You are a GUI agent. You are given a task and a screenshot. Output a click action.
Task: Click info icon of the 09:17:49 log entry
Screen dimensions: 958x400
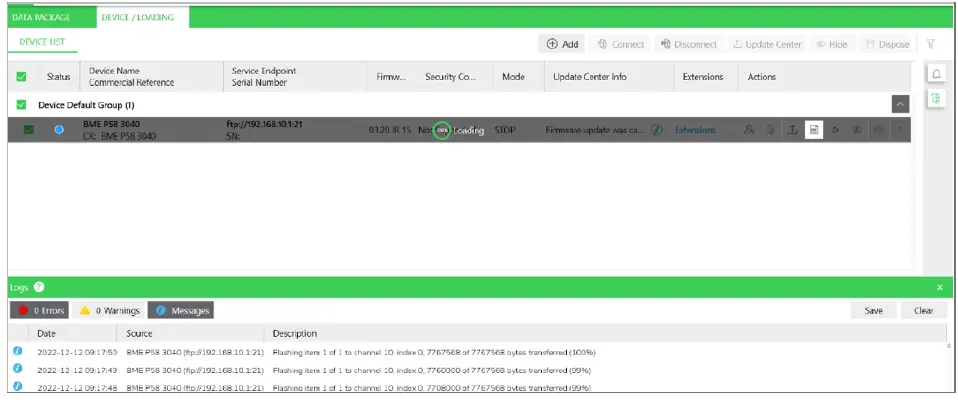(x=18, y=369)
